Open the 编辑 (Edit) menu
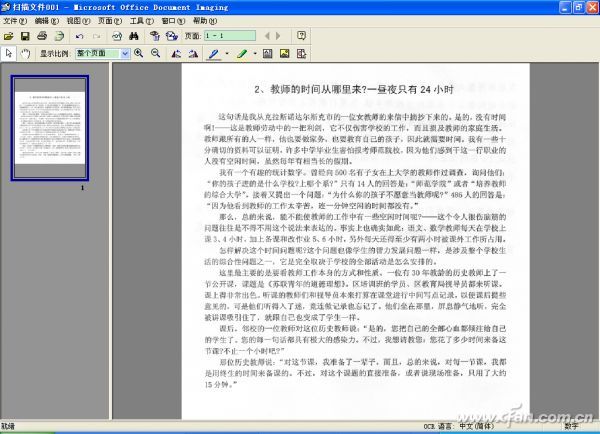 [47, 21]
